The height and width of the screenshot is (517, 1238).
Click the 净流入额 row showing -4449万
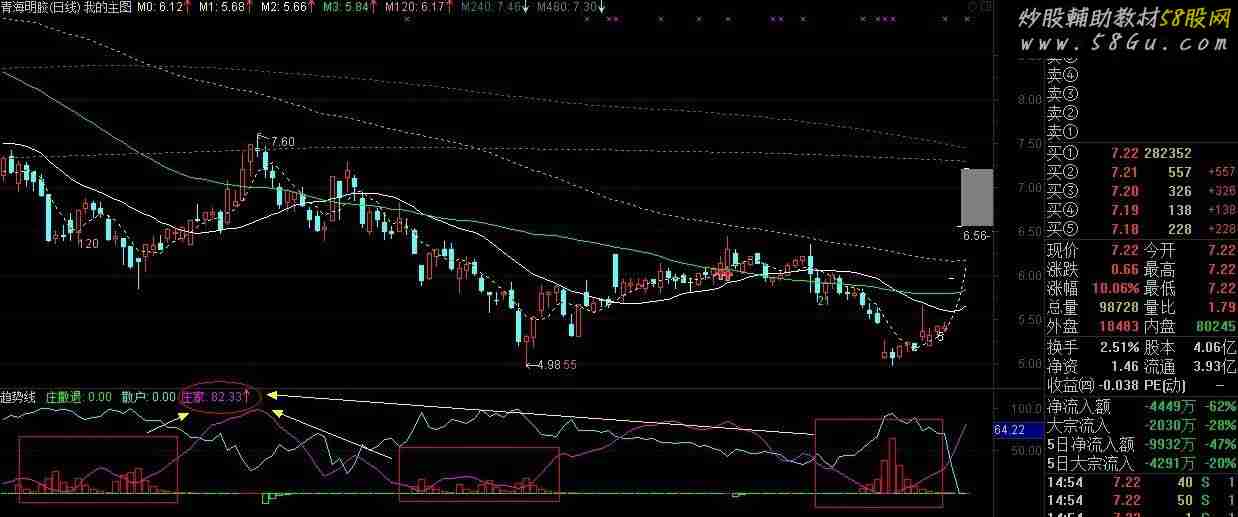pos(1141,407)
